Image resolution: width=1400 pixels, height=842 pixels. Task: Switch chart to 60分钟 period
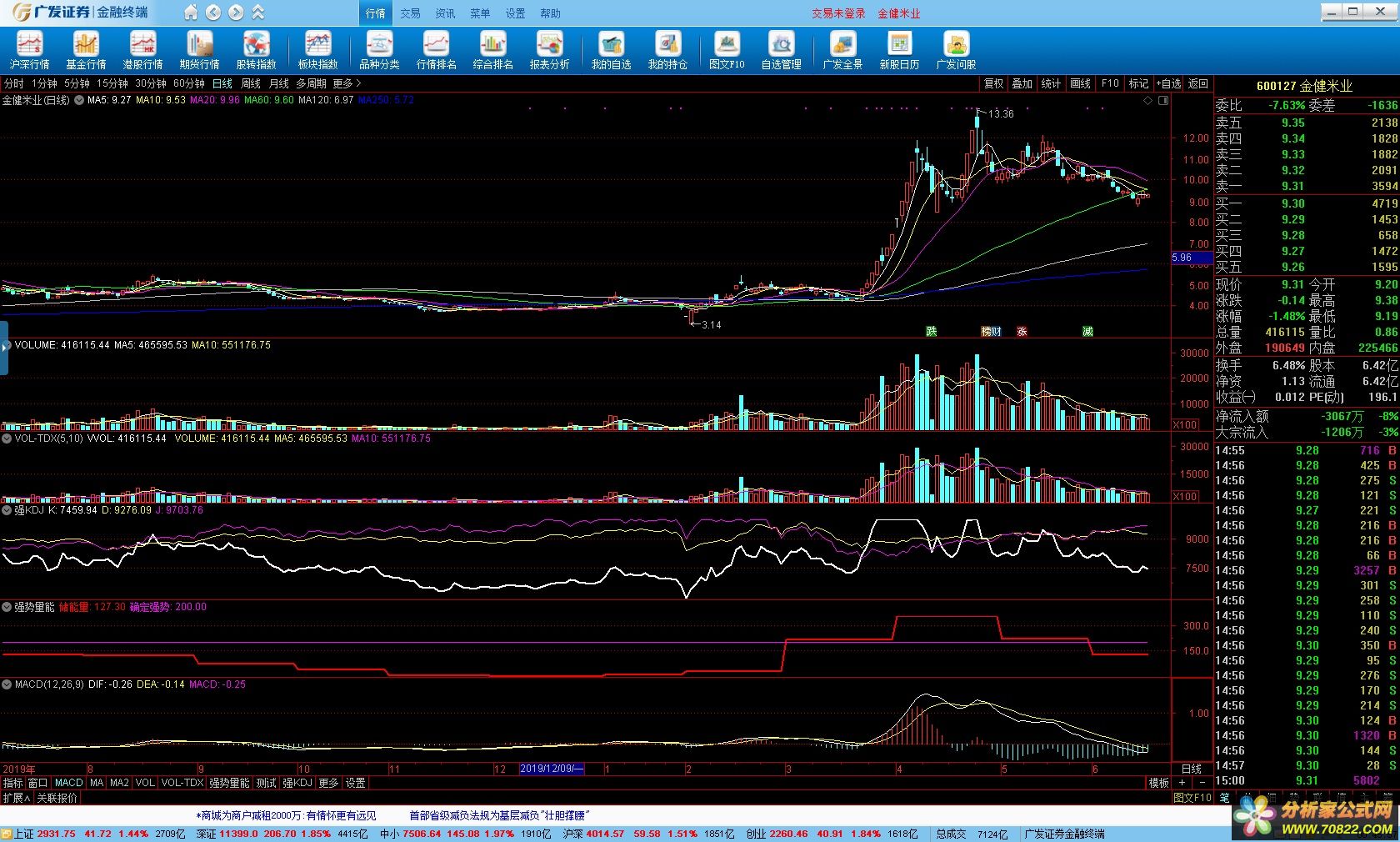(x=189, y=83)
